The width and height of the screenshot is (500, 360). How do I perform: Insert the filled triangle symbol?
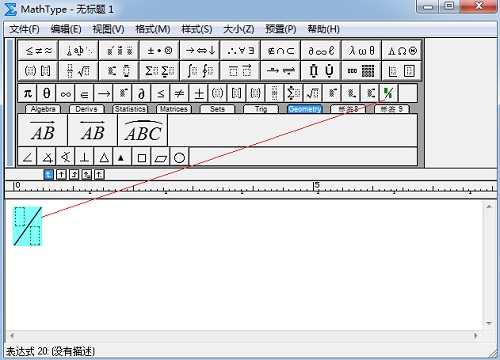point(122,157)
